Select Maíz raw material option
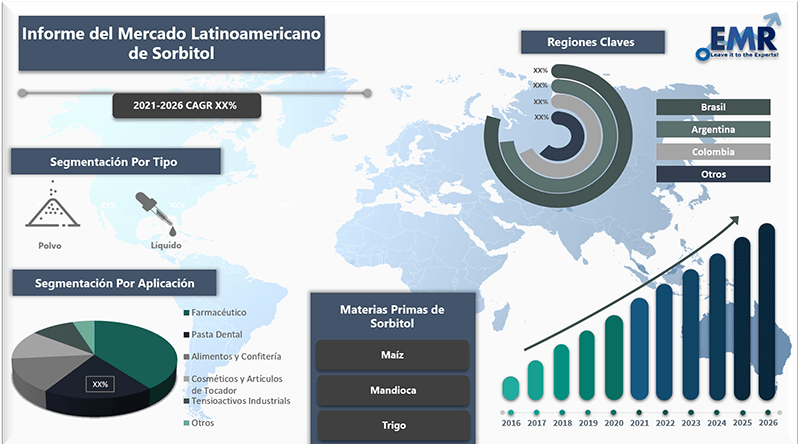This screenshot has height=444, width=800. pyautogui.click(x=391, y=354)
